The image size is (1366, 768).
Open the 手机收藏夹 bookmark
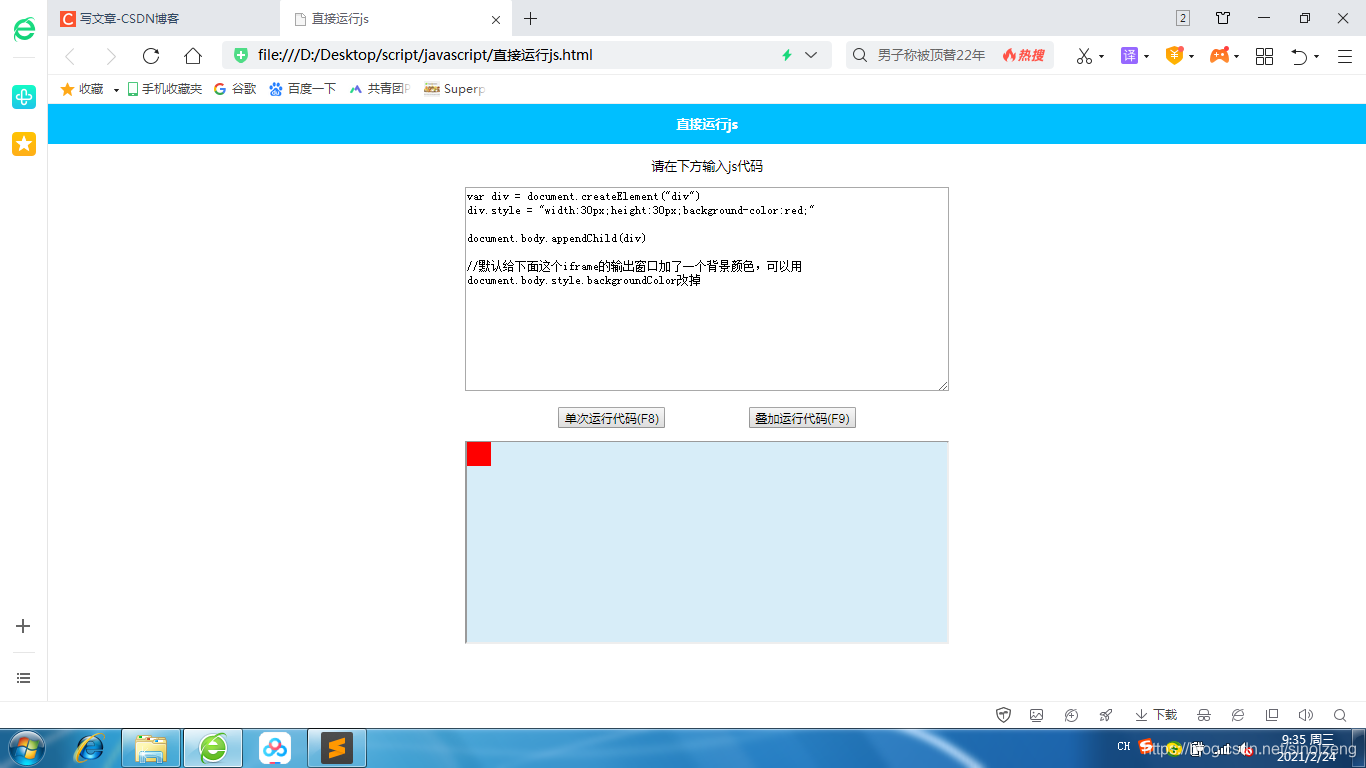coord(165,89)
